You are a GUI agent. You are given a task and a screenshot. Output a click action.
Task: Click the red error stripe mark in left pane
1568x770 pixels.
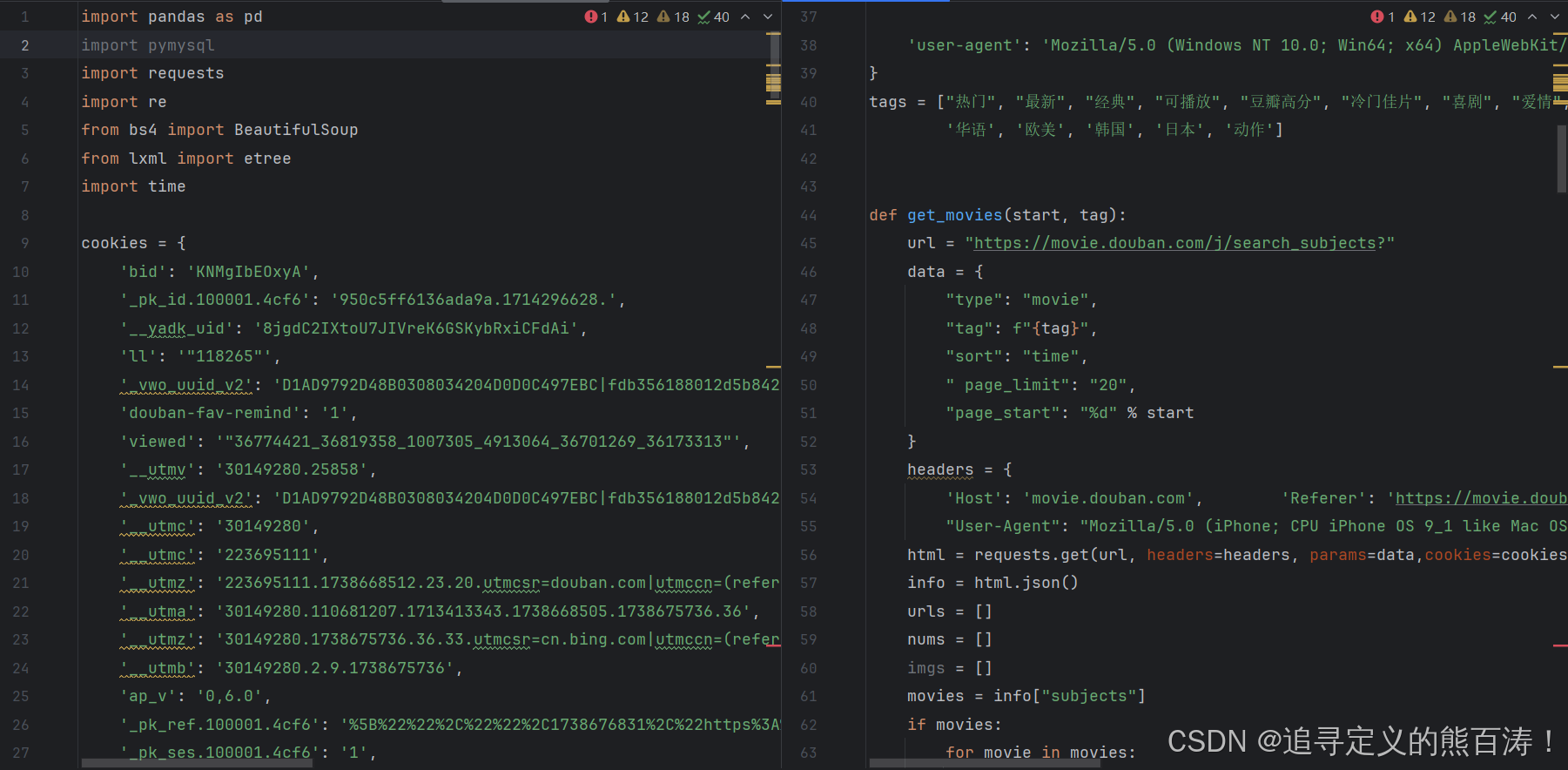coord(773,645)
